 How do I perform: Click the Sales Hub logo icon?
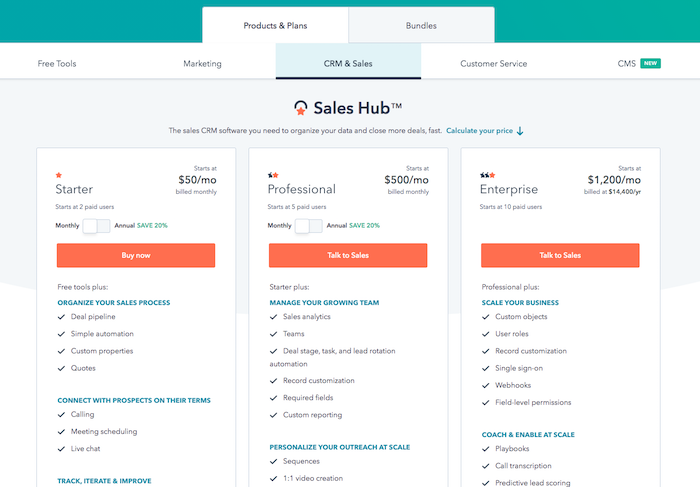300,107
